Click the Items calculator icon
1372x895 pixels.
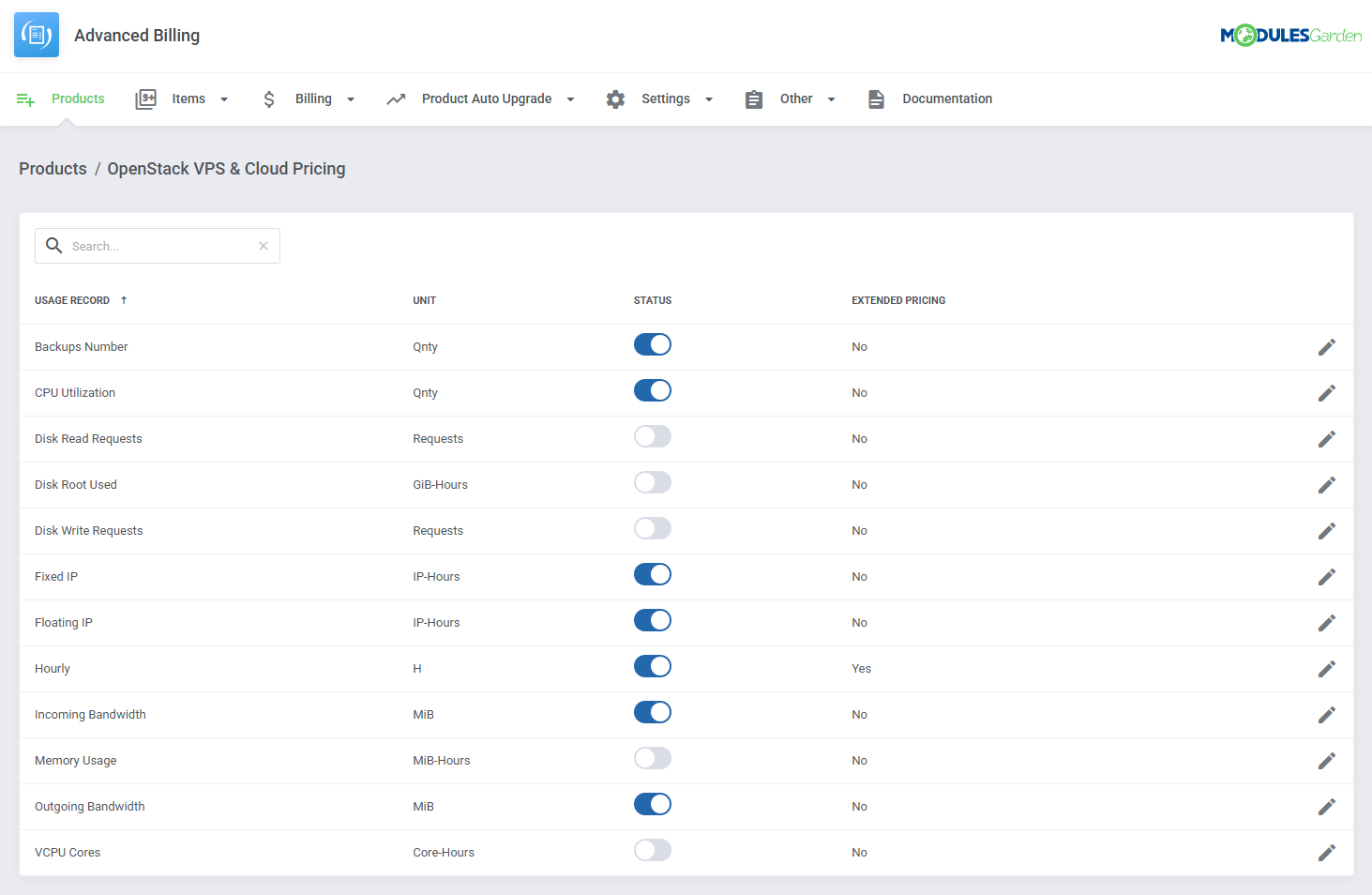point(146,99)
